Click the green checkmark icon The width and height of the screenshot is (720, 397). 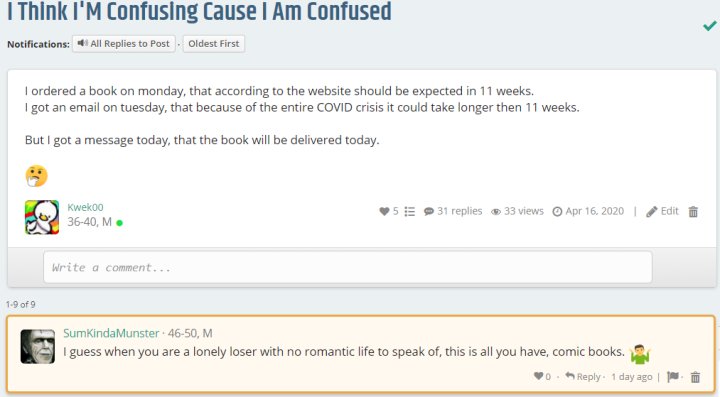[709, 26]
